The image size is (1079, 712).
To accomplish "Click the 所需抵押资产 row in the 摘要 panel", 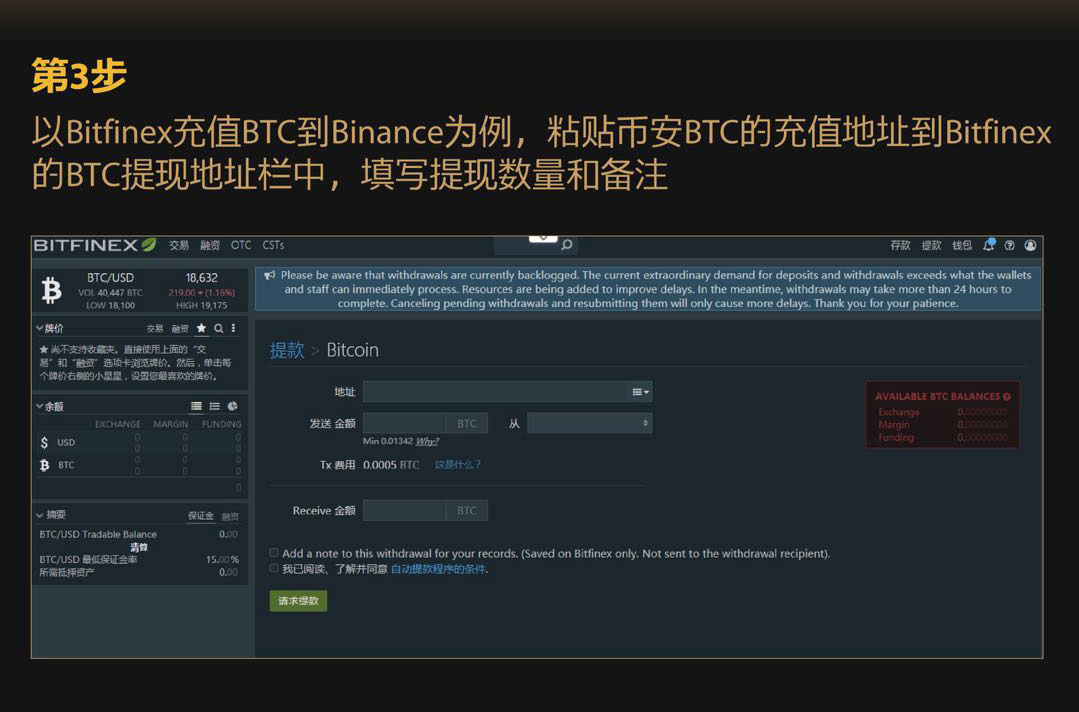I will (138, 572).
